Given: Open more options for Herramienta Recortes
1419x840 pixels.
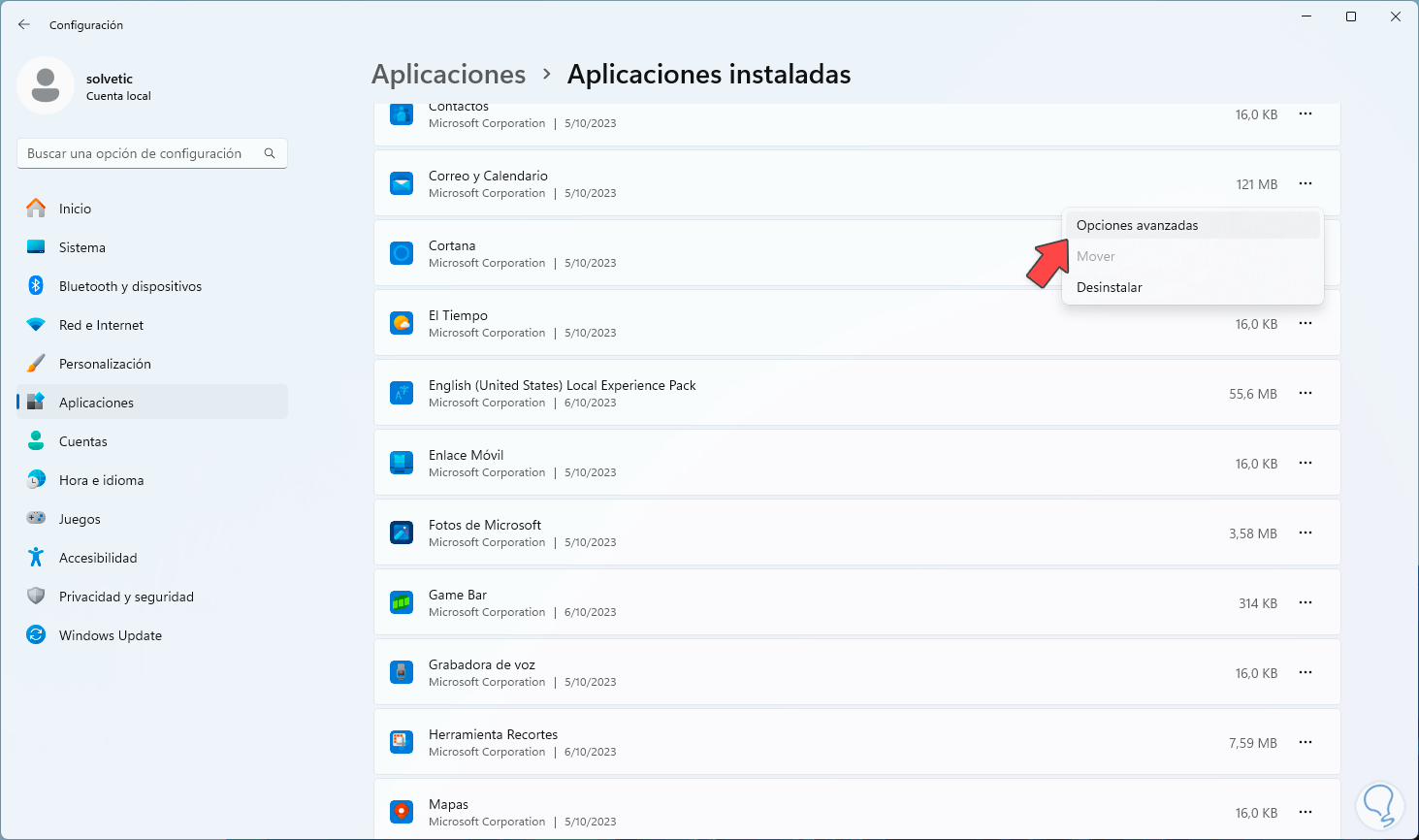Looking at the screenshot, I should point(1306,742).
